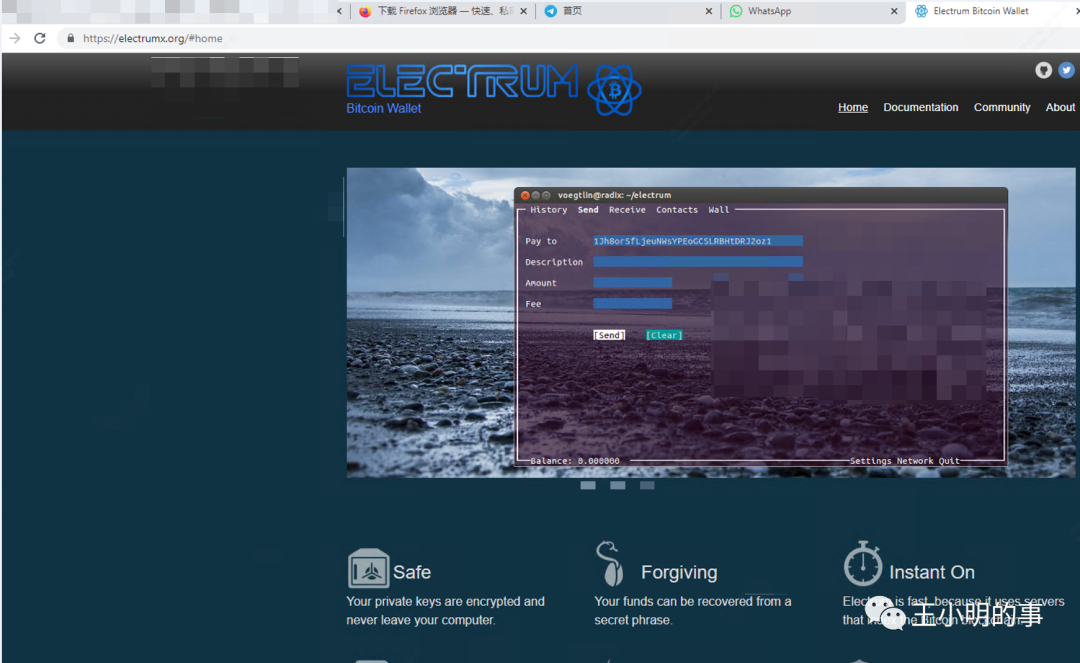Click the Forgiving heading
The image size is (1080, 663).
click(x=679, y=572)
